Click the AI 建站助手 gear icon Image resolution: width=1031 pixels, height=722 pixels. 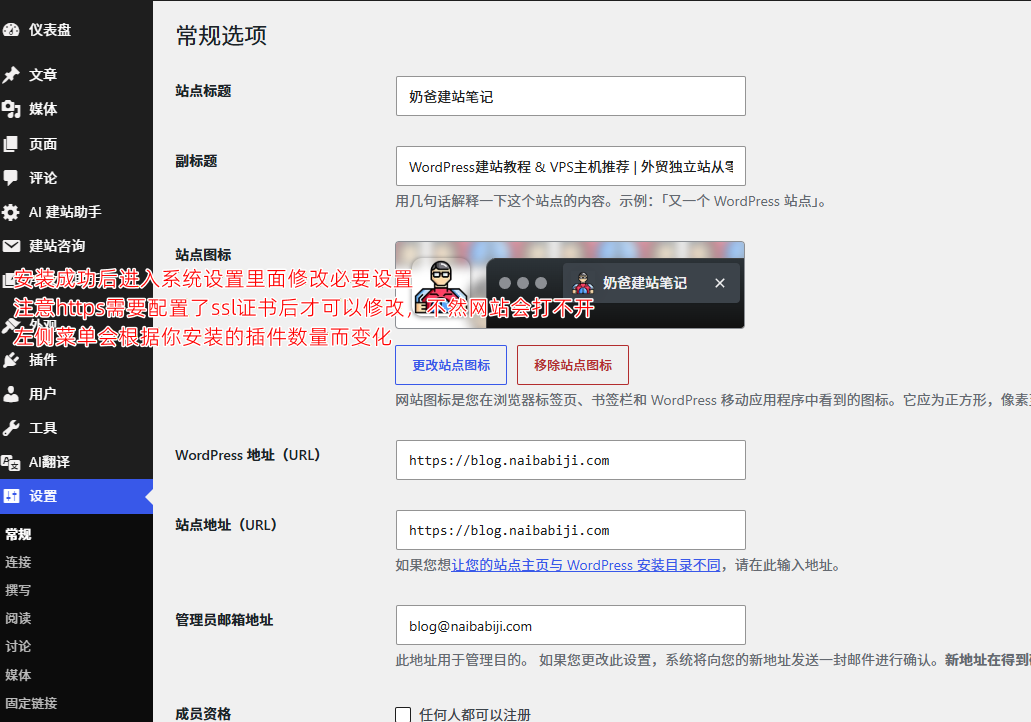pos(11,212)
